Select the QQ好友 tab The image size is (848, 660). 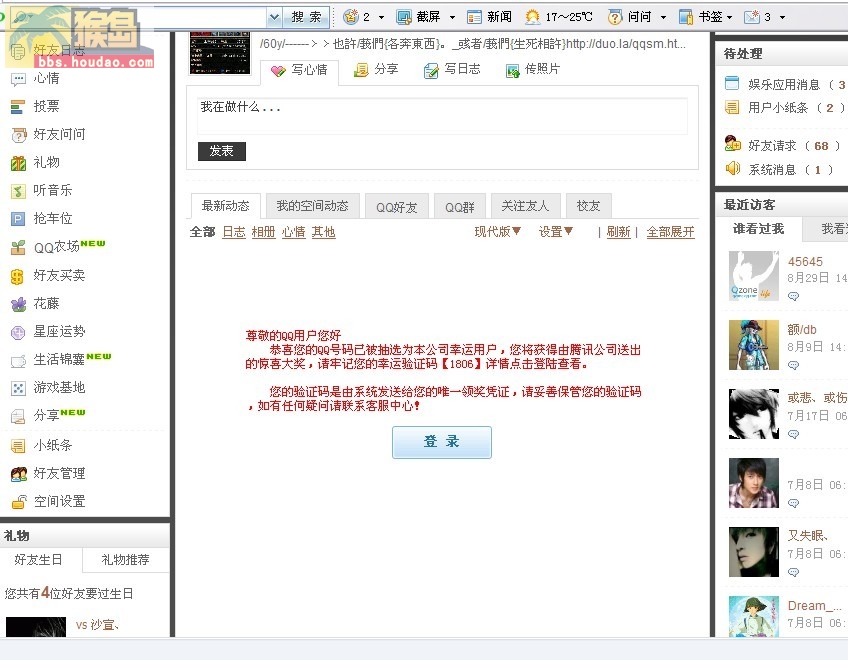pos(396,206)
